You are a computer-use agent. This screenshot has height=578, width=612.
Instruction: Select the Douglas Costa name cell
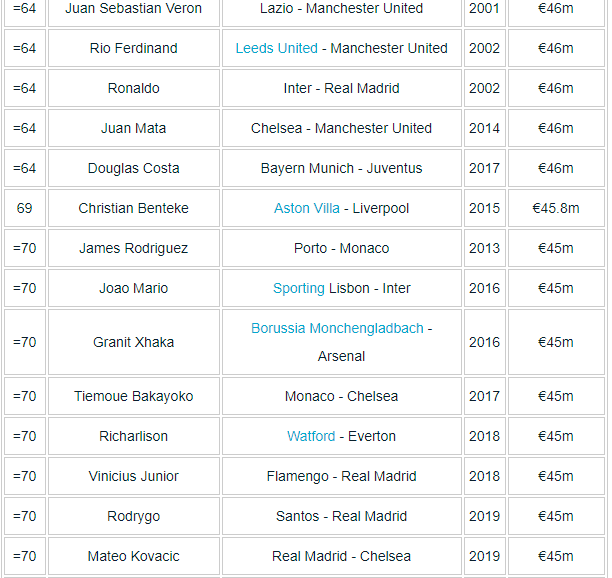coord(133,168)
